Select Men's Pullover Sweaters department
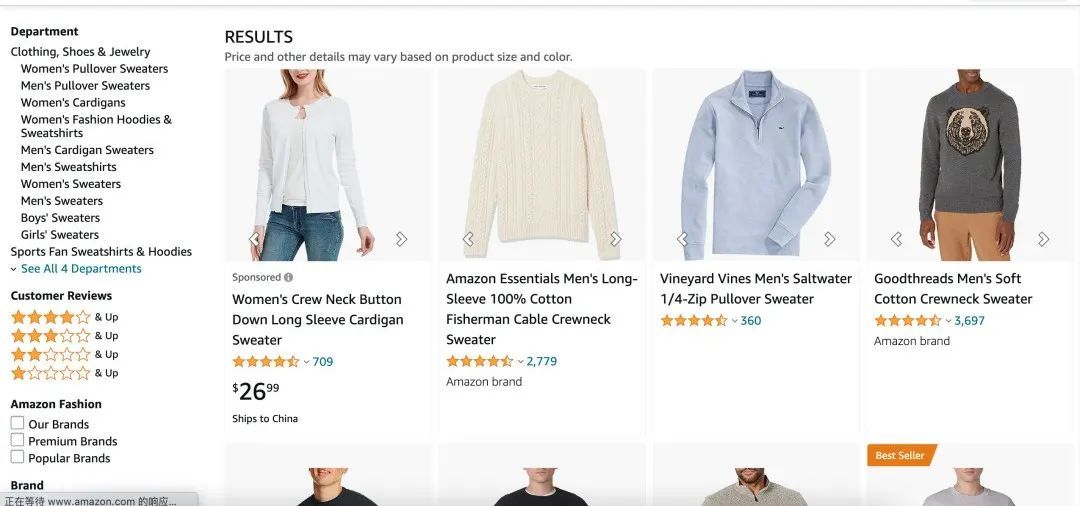1080x506 pixels. coord(85,86)
